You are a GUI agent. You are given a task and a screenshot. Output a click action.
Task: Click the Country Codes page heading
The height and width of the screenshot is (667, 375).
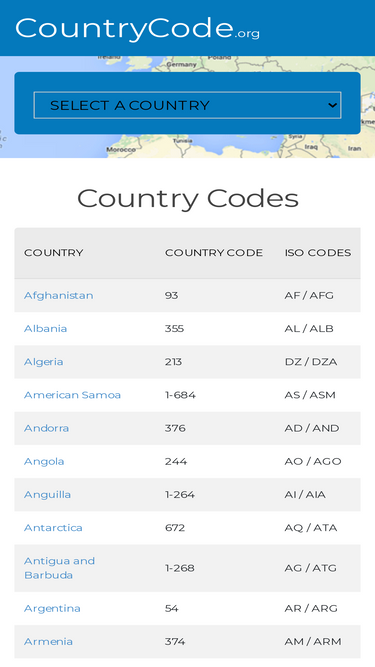coord(188,198)
